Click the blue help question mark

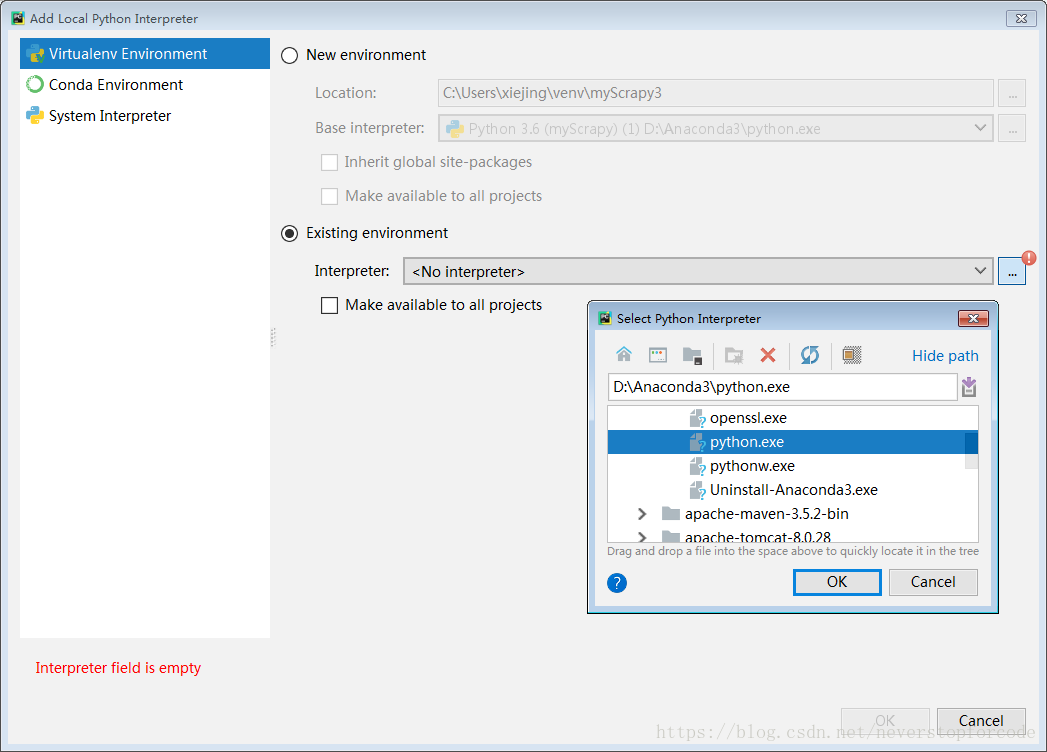(617, 583)
